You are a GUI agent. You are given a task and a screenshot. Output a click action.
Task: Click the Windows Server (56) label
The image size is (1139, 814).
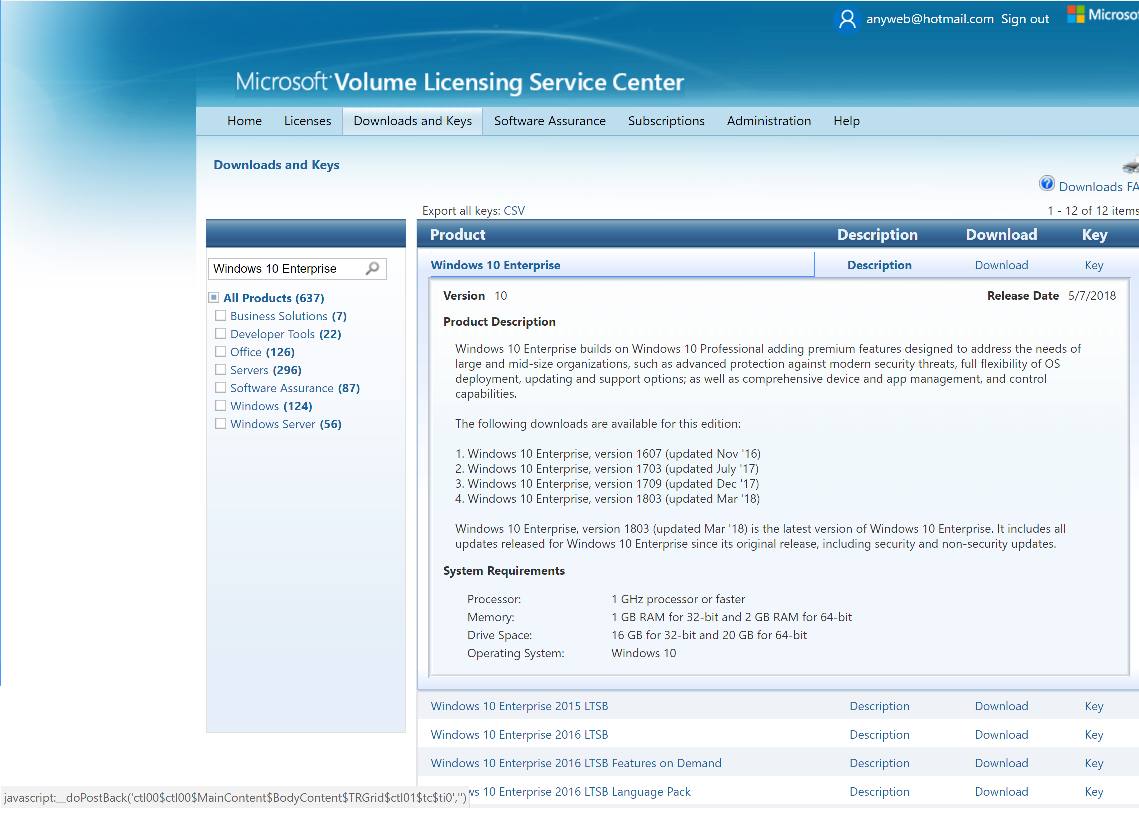pos(285,423)
